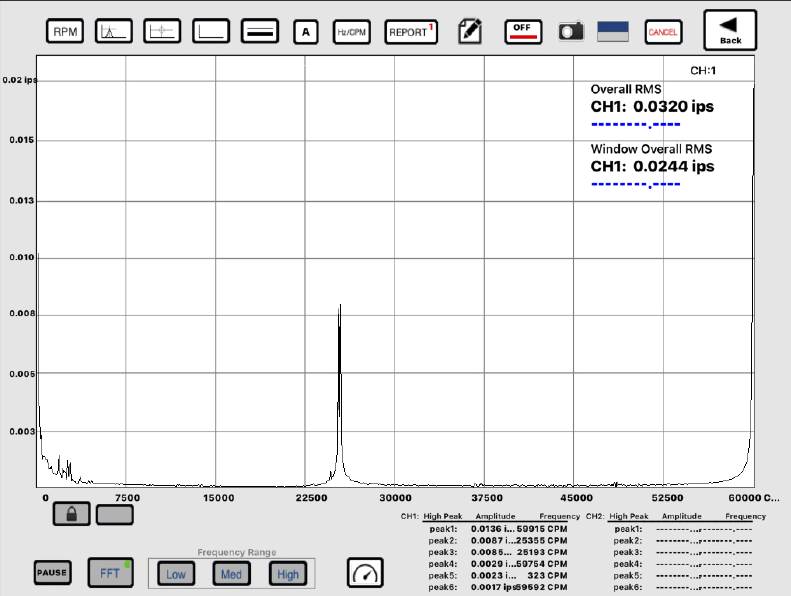The height and width of the screenshot is (596, 791).
Task: Click the Window Overall RMS 0.0244 ips value
Action: pos(652,166)
